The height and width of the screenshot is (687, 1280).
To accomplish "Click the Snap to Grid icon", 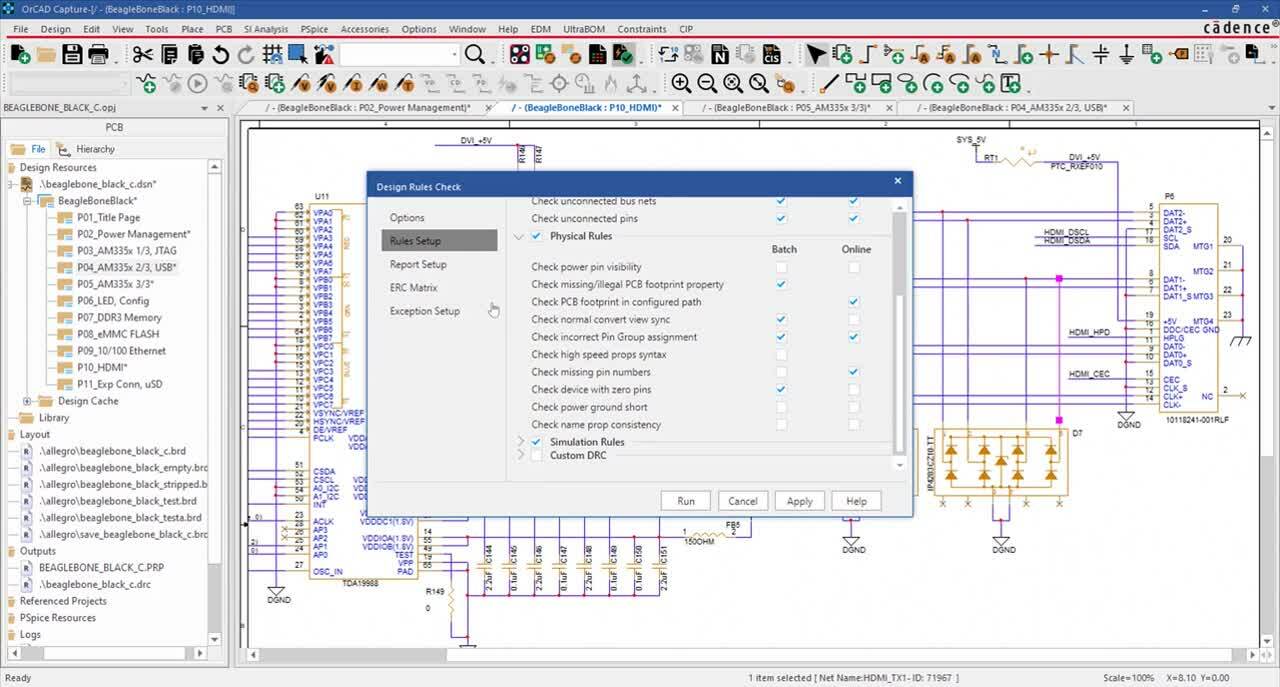I will coord(272,54).
